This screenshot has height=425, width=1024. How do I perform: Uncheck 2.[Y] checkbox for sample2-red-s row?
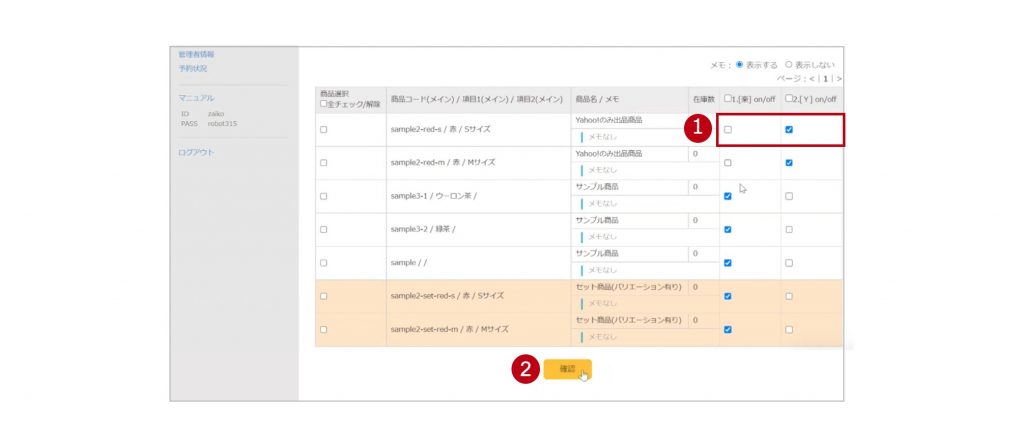pos(790,130)
